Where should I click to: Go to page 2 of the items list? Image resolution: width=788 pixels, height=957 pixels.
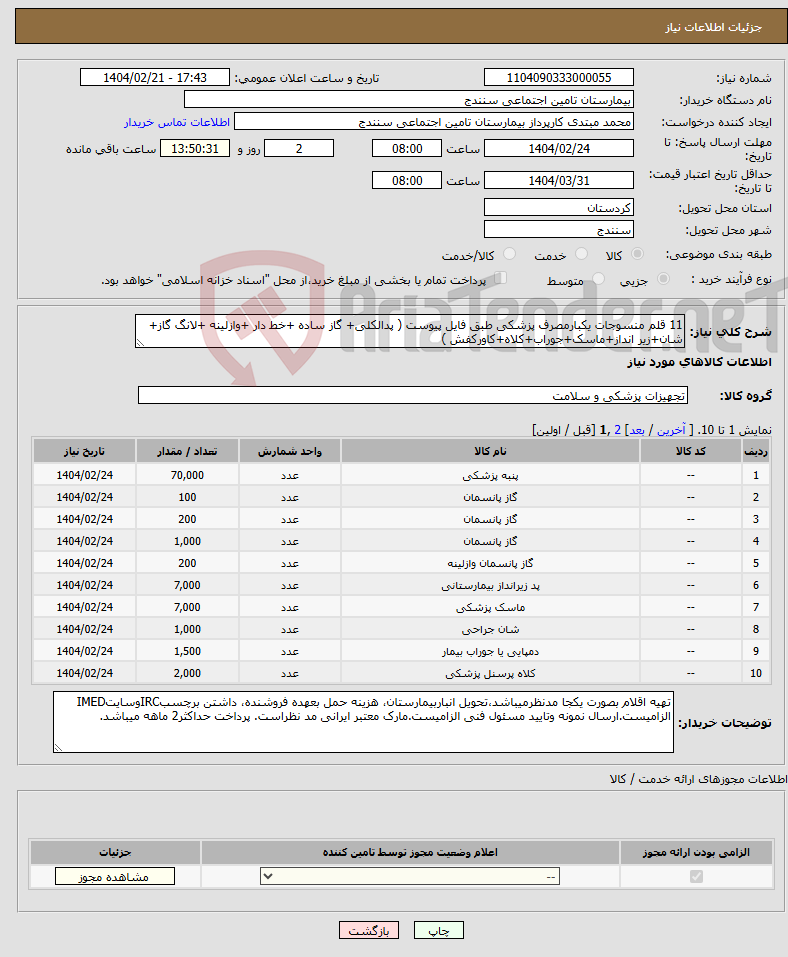pos(617,430)
